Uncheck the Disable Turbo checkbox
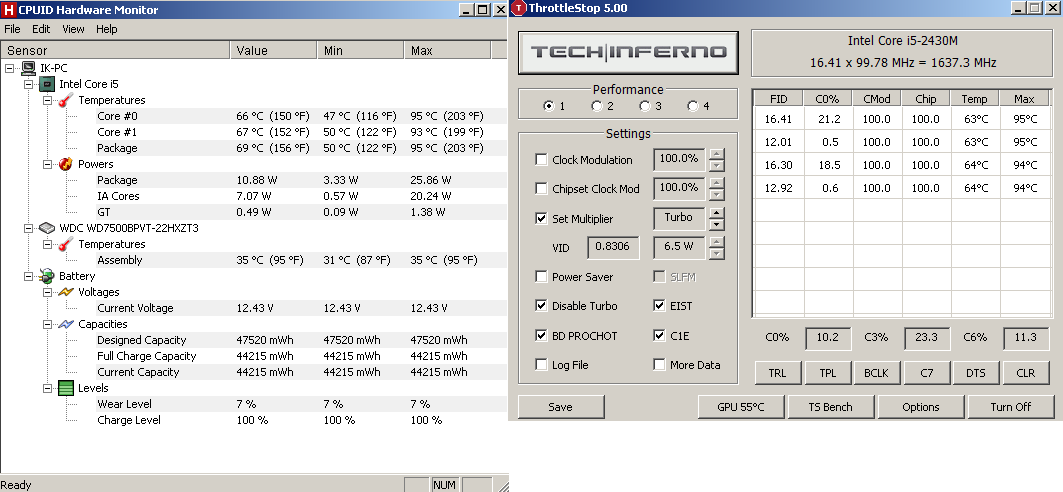This screenshot has width=1063, height=492. tap(541, 306)
